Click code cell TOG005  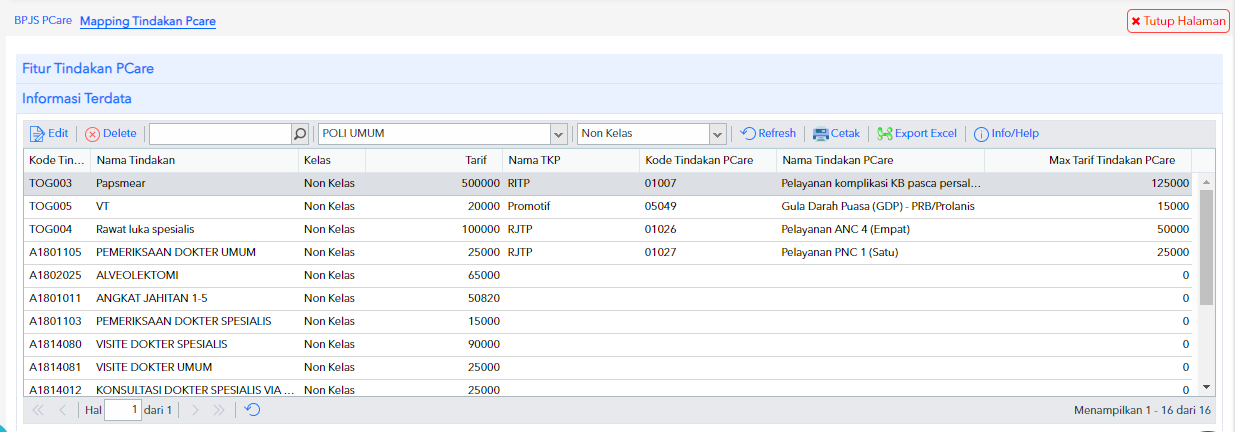point(57,207)
